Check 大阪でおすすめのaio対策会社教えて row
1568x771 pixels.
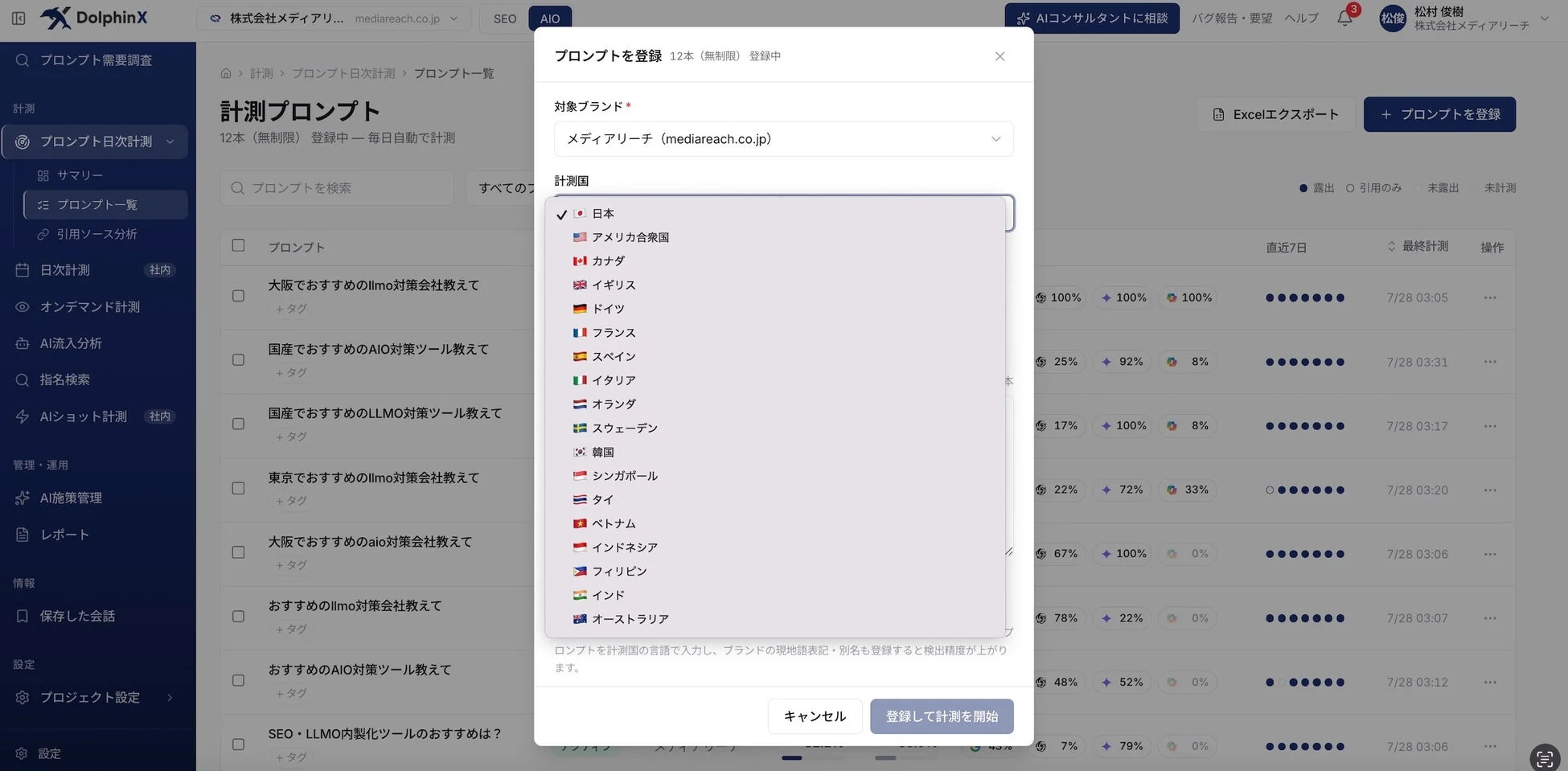tap(238, 552)
